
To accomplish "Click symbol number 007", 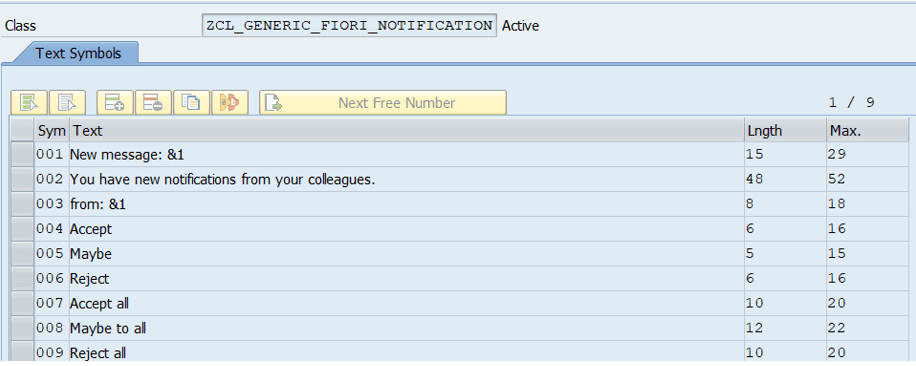I will 50,304.
